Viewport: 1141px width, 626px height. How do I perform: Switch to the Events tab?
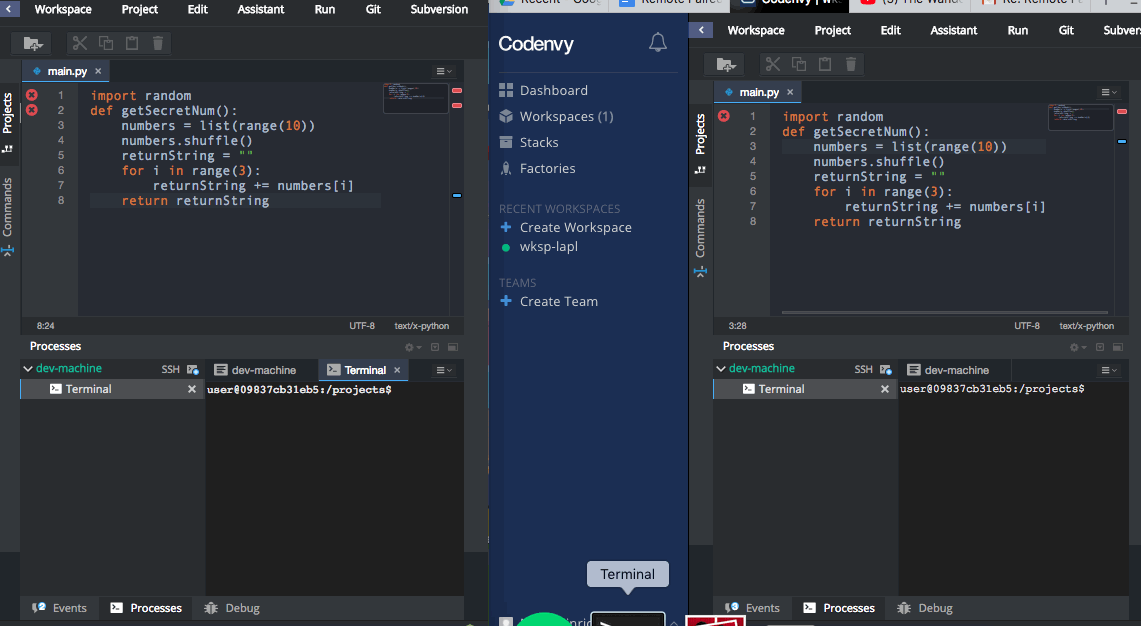pyautogui.click(x=59, y=607)
